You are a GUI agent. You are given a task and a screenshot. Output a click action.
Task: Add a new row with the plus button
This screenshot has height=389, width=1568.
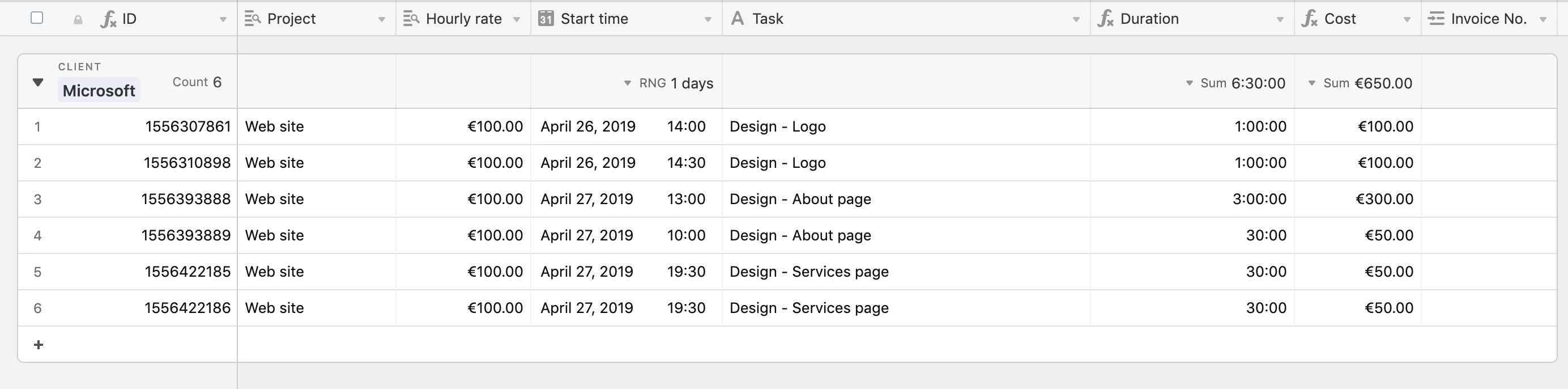(x=39, y=345)
